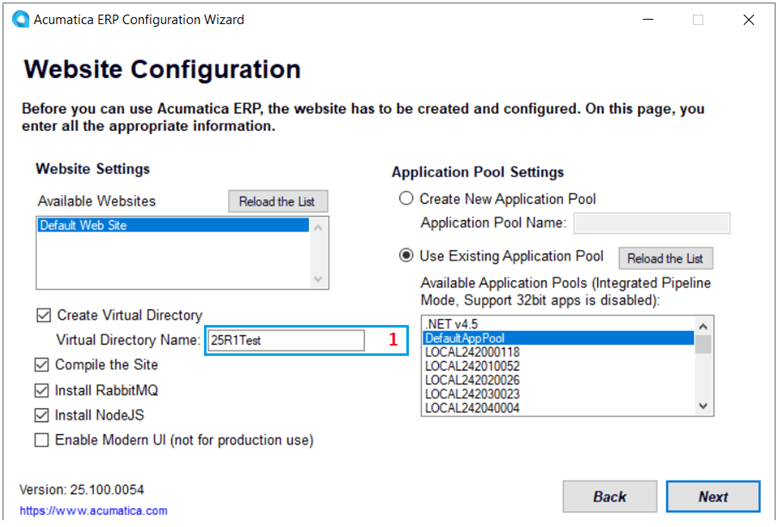Click the Virtual Directory Name field
This screenshot has height=527, width=779.
(x=285, y=340)
